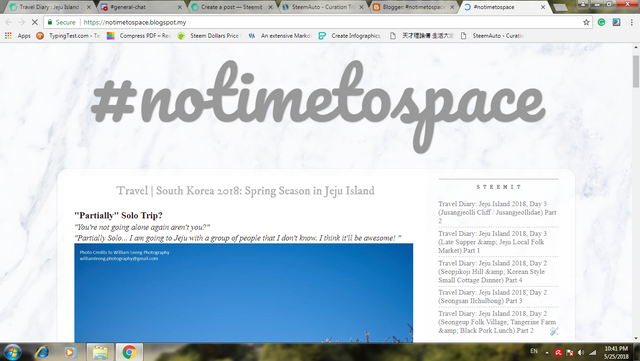Open the TypingTest.com bookmark
The image size is (640, 361).
(68, 36)
